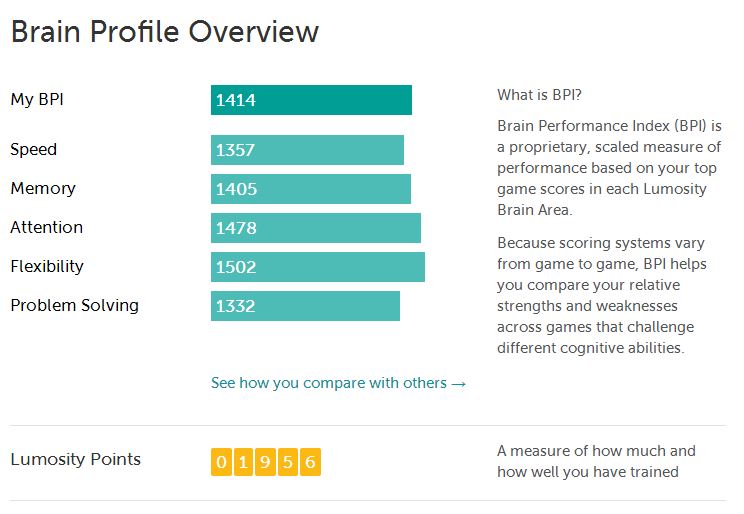Click the Lumosity Points first digit tile 0
This screenshot has width=744, height=514.
221,462
